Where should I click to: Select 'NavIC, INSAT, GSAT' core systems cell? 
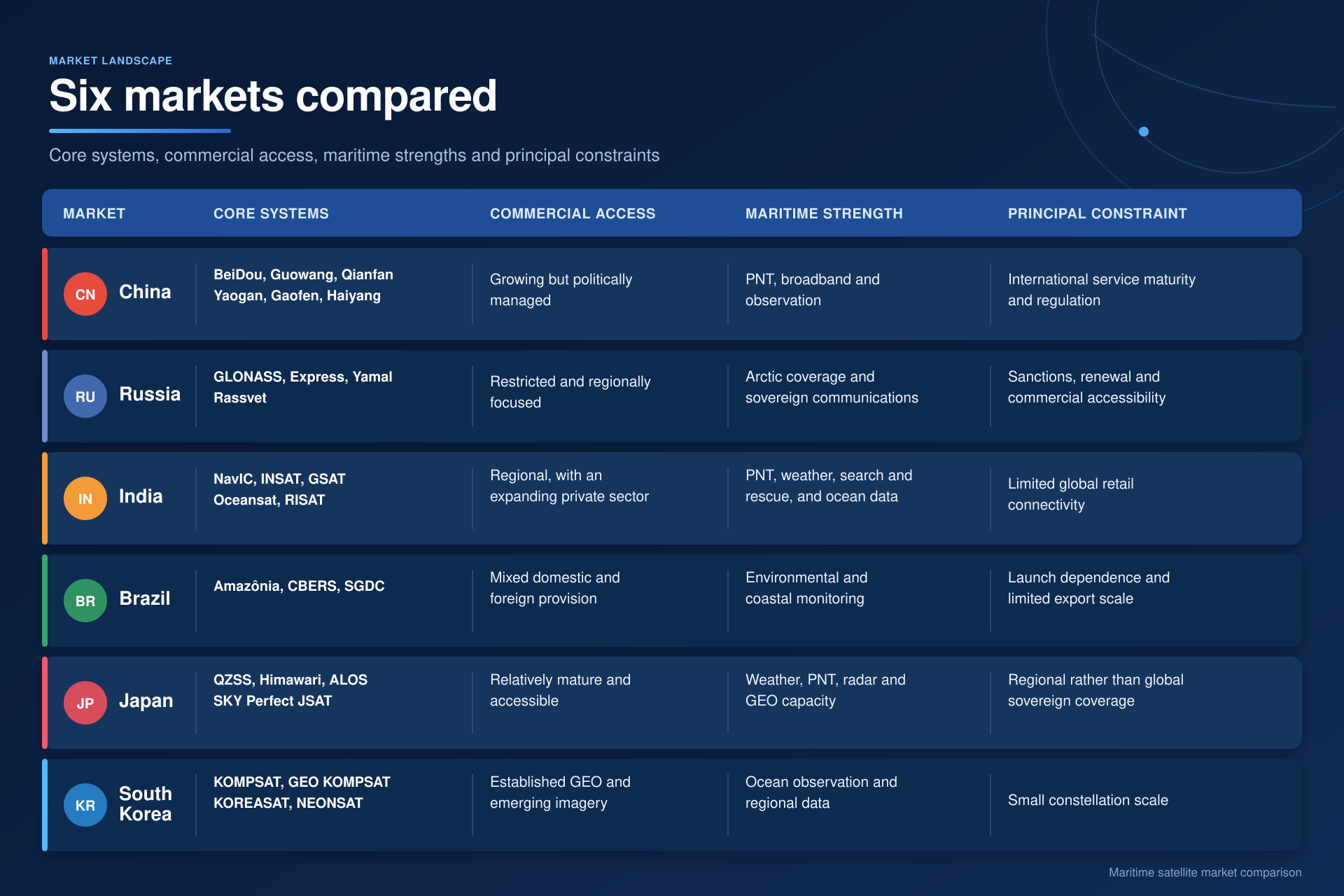279,489
